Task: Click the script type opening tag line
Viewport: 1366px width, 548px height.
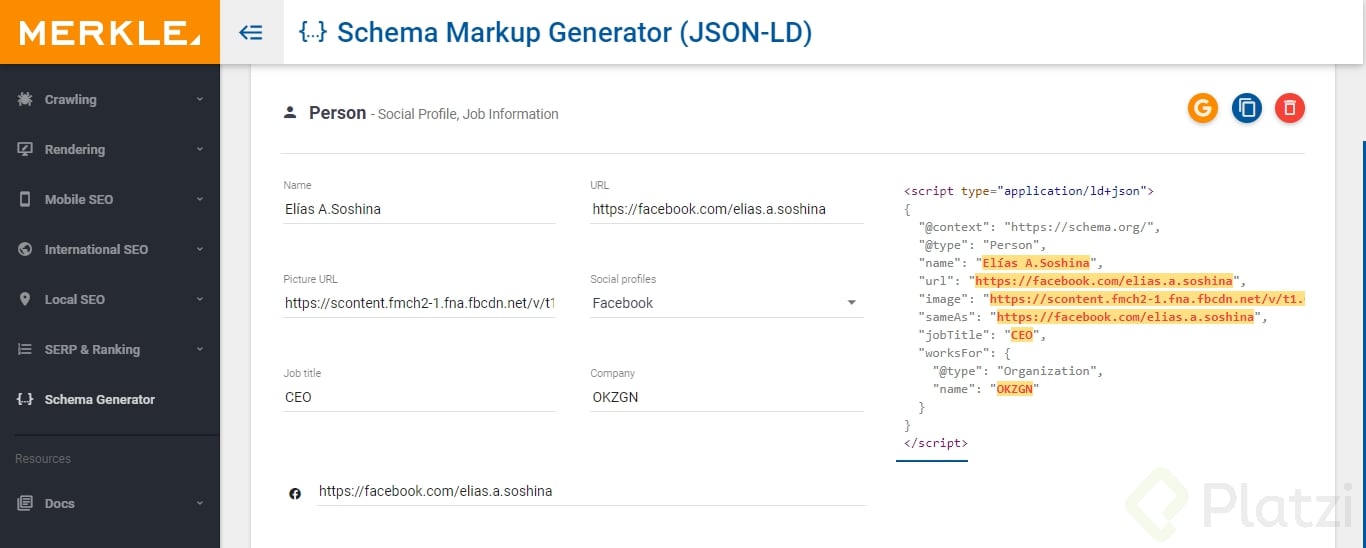Action: (1029, 190)
